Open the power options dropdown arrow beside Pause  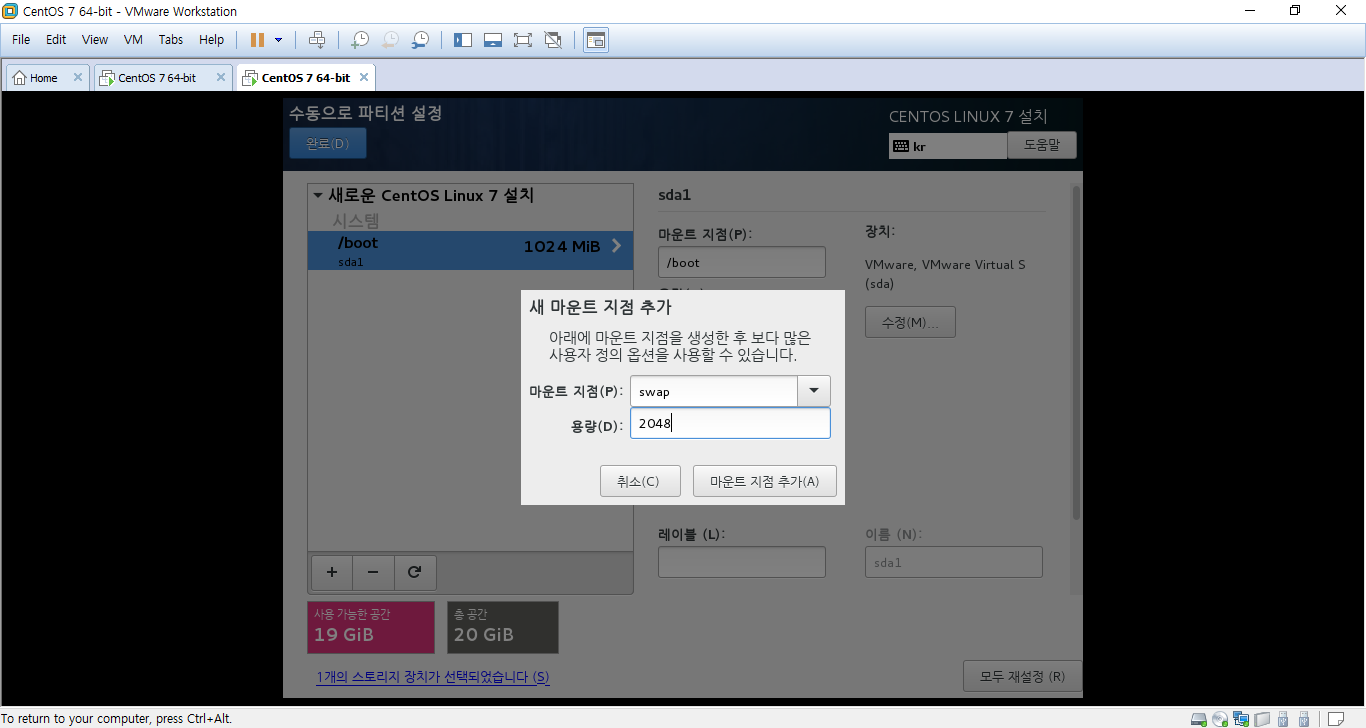(278, 40)
